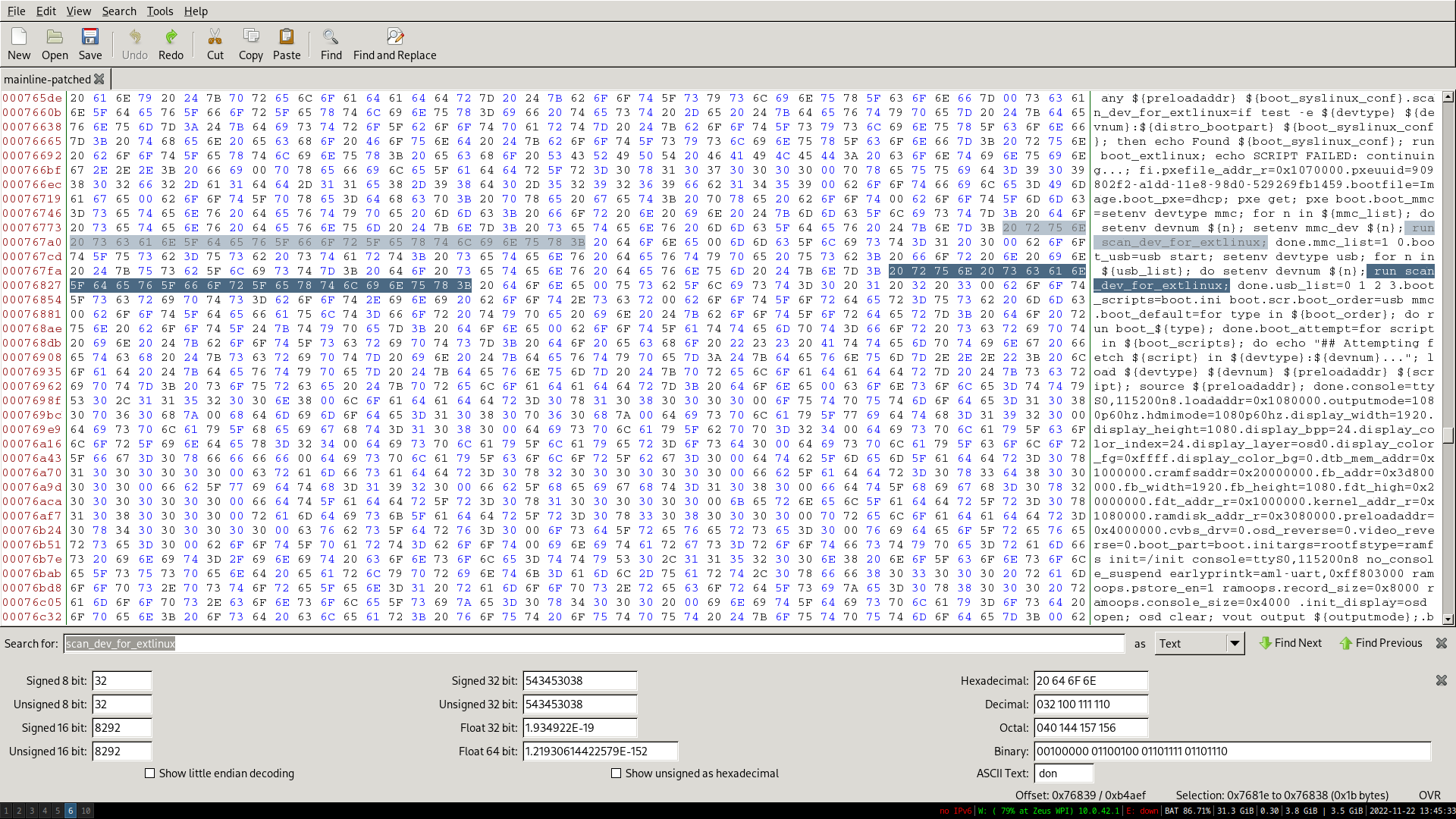
Task: Close the search bar
Action: tap(1442, 643)
